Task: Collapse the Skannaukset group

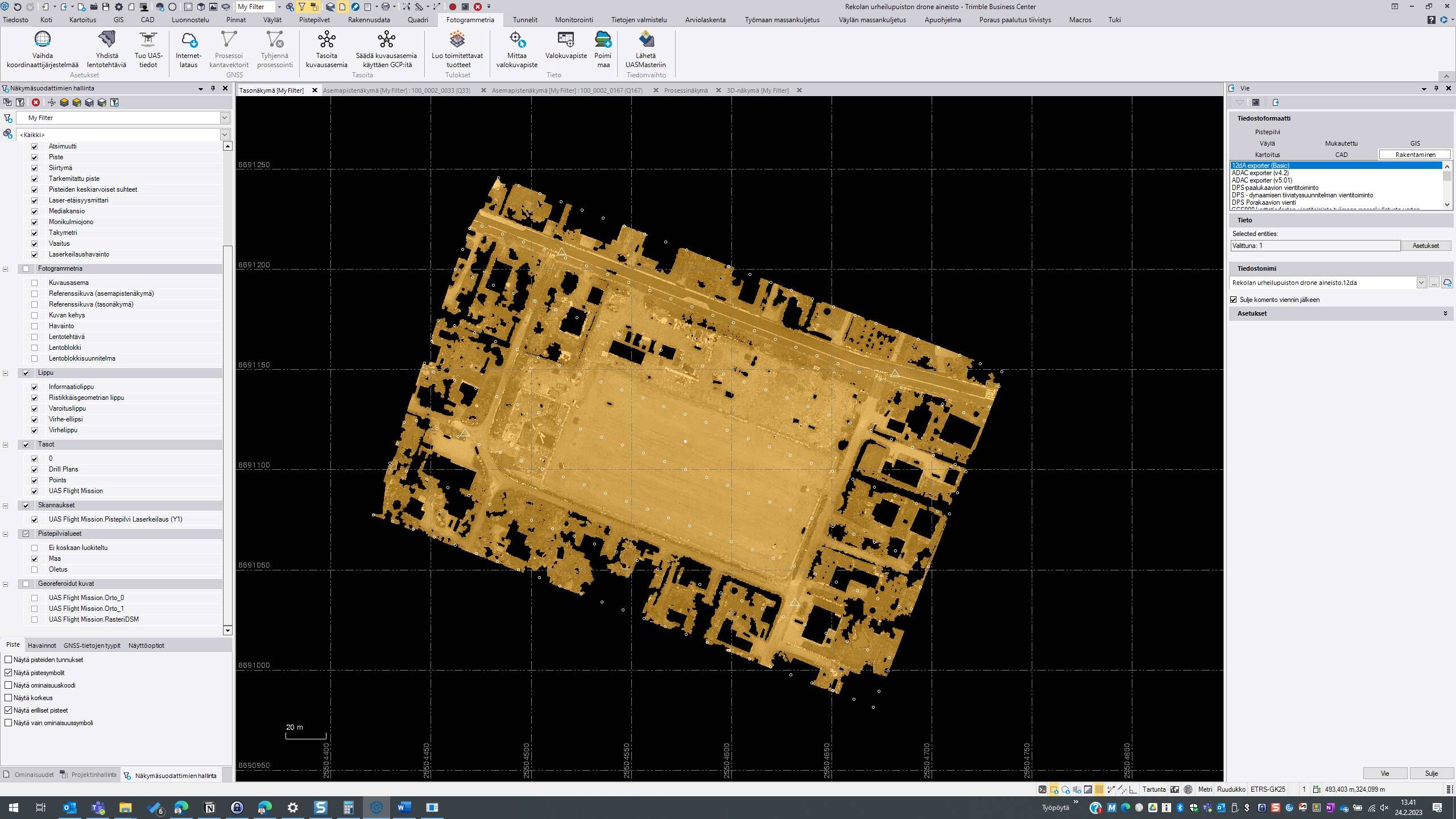Action: coord(6,506)
